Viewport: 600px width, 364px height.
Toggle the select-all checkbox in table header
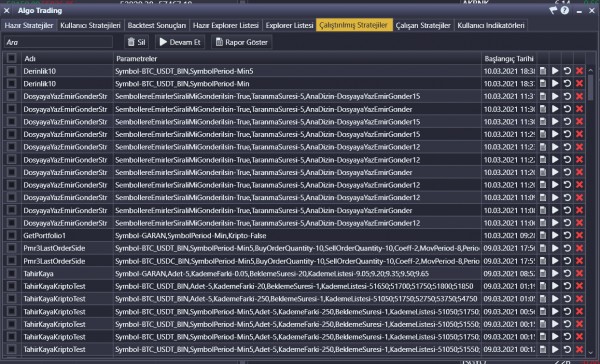[11, 58]
